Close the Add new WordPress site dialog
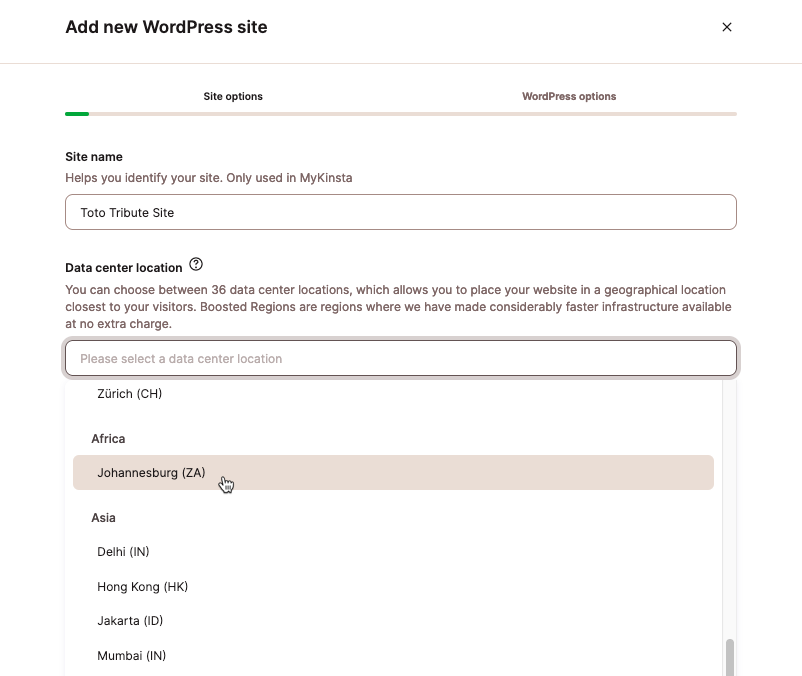Image resolution: width=802 pixels, height=676 pixels. tap(727, 27)
